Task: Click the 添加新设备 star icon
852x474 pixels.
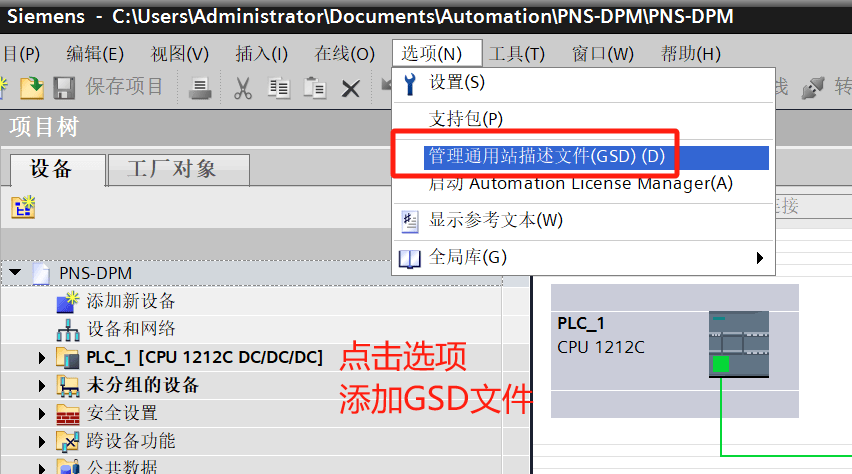Action: coord(68,302)
